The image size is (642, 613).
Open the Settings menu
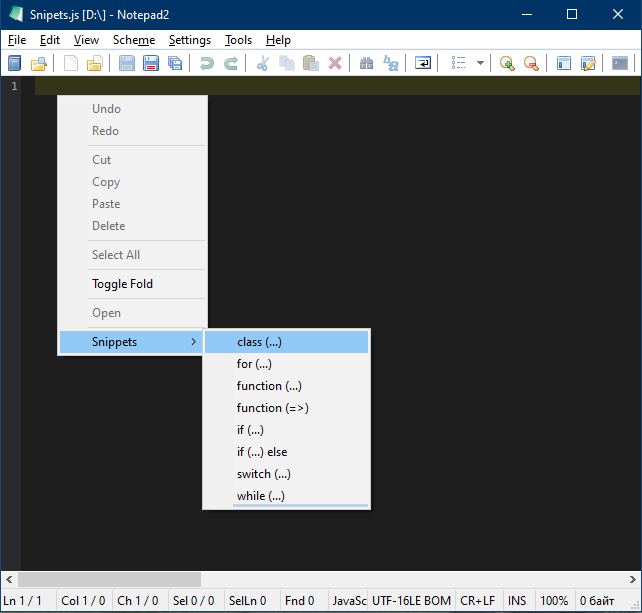point(190,40)
